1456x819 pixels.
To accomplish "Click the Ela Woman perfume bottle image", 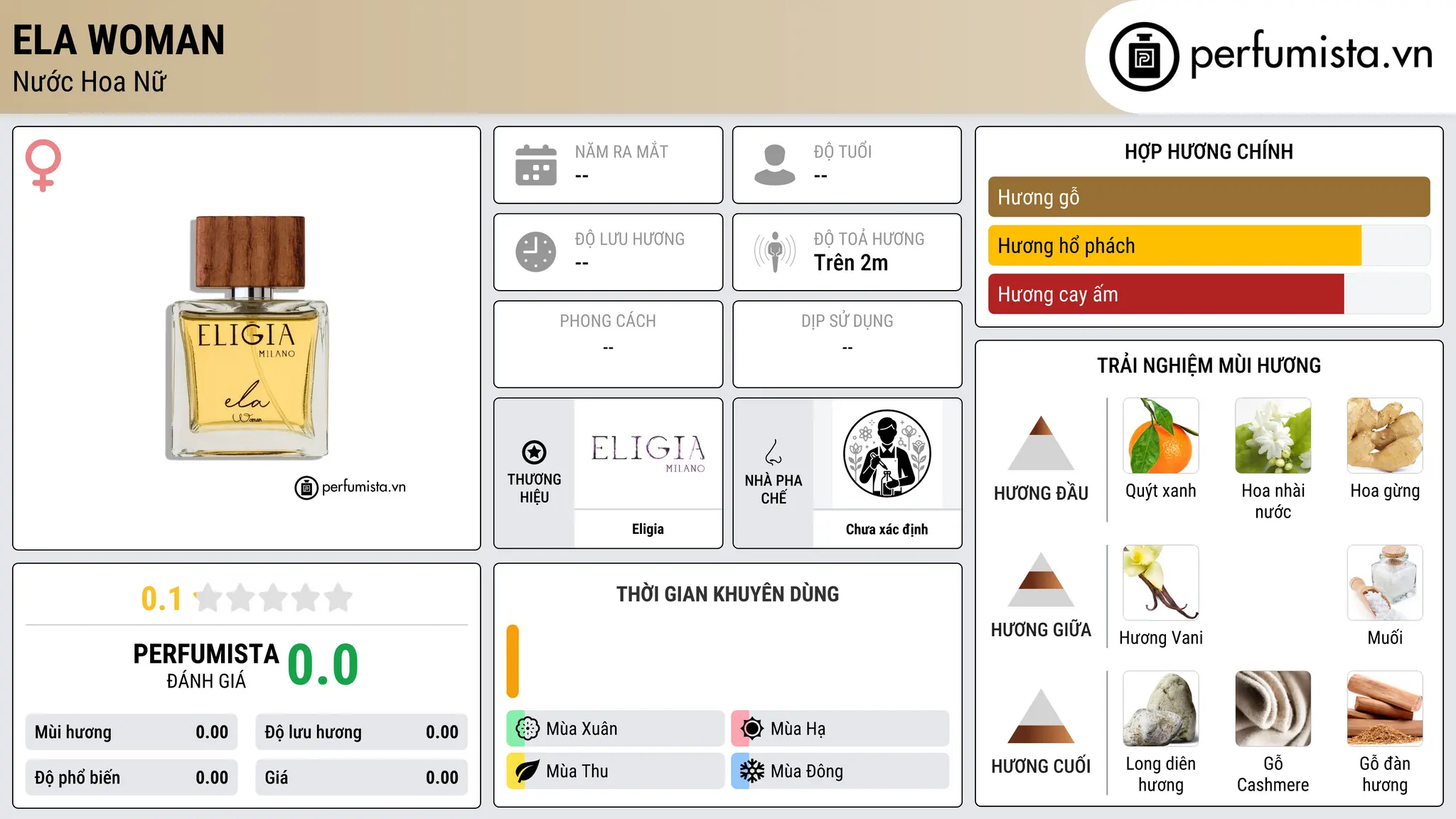I will tap(248, 337).
